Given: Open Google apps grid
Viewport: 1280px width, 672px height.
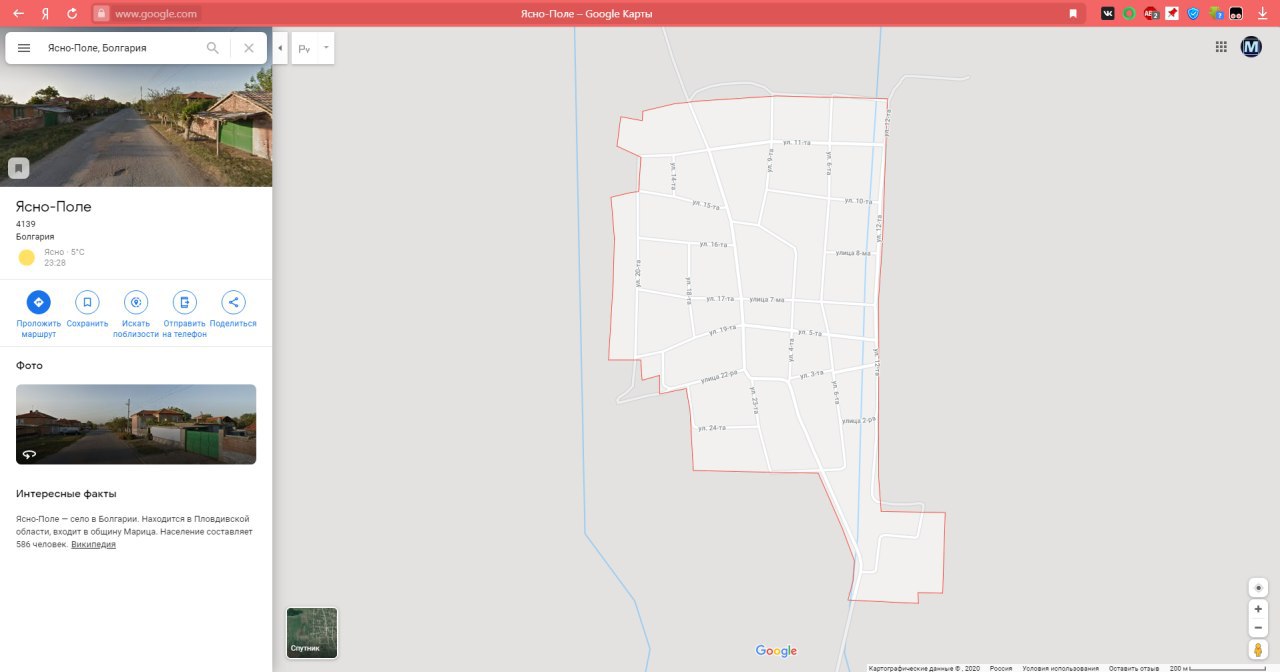Looking at the screenshot, I should tap(1221, 47).
